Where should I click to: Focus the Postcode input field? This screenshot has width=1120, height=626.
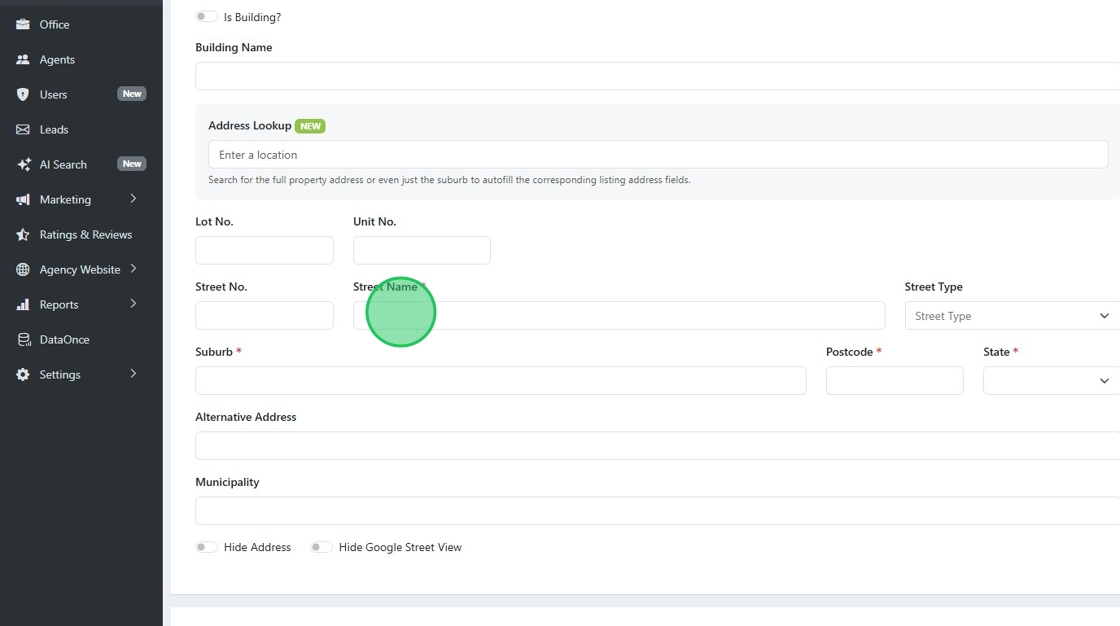894,381
